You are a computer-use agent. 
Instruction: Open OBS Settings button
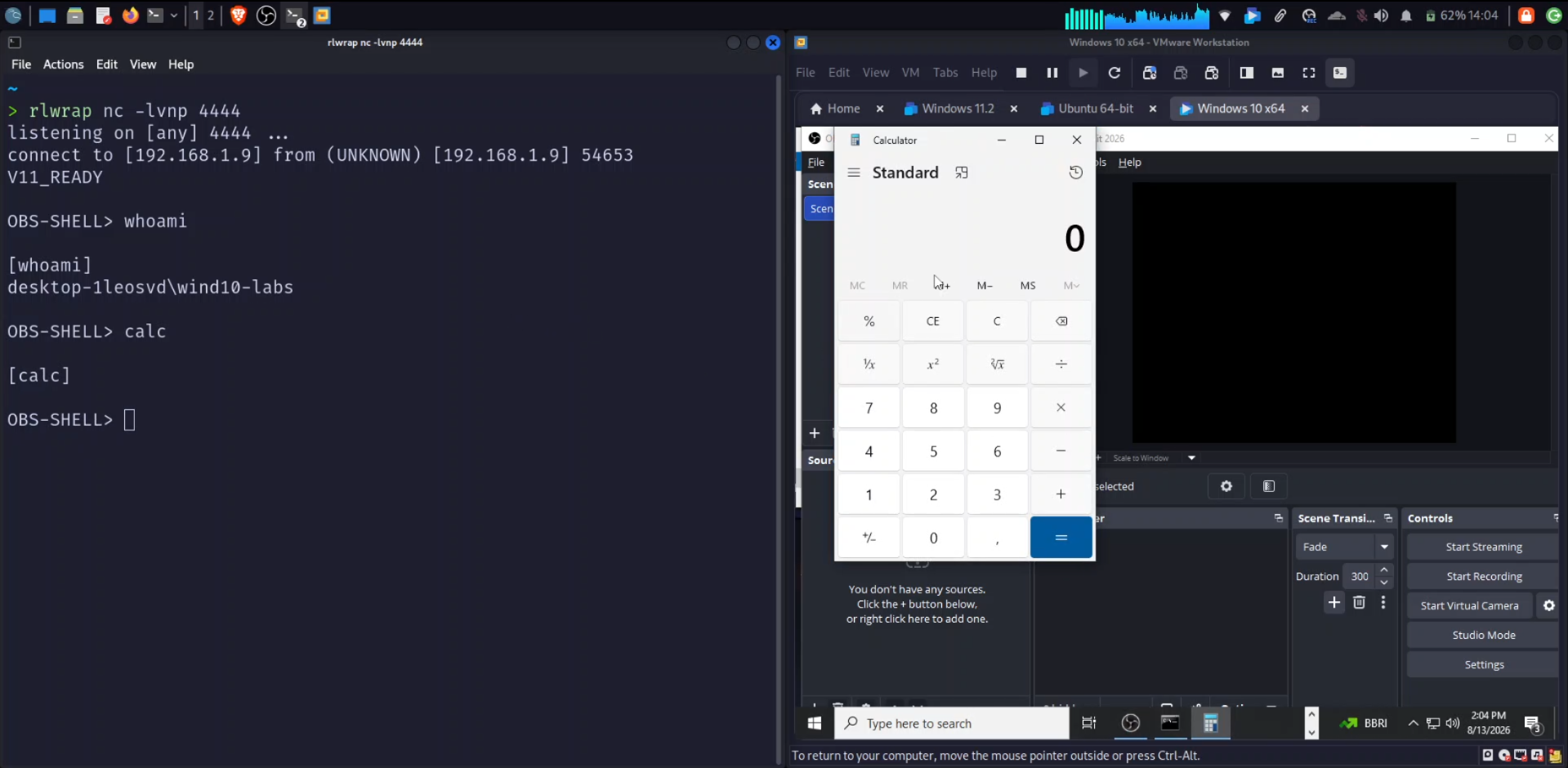(x=1483, y=665)
